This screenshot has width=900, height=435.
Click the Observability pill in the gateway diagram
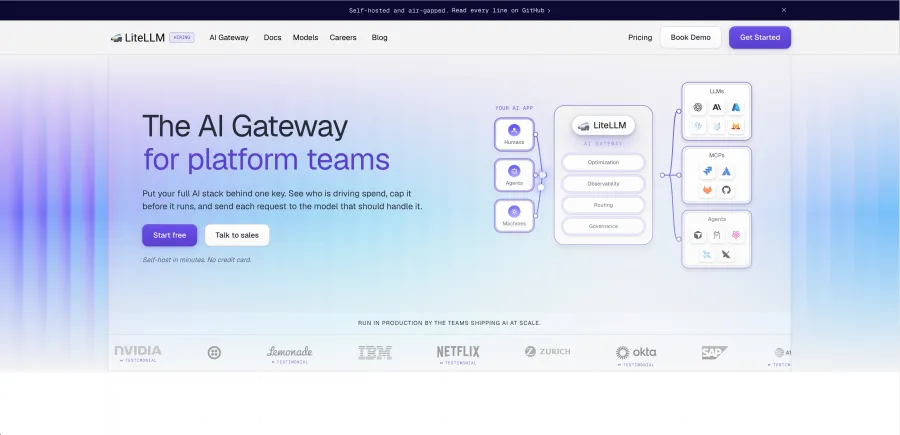point(603,184)
